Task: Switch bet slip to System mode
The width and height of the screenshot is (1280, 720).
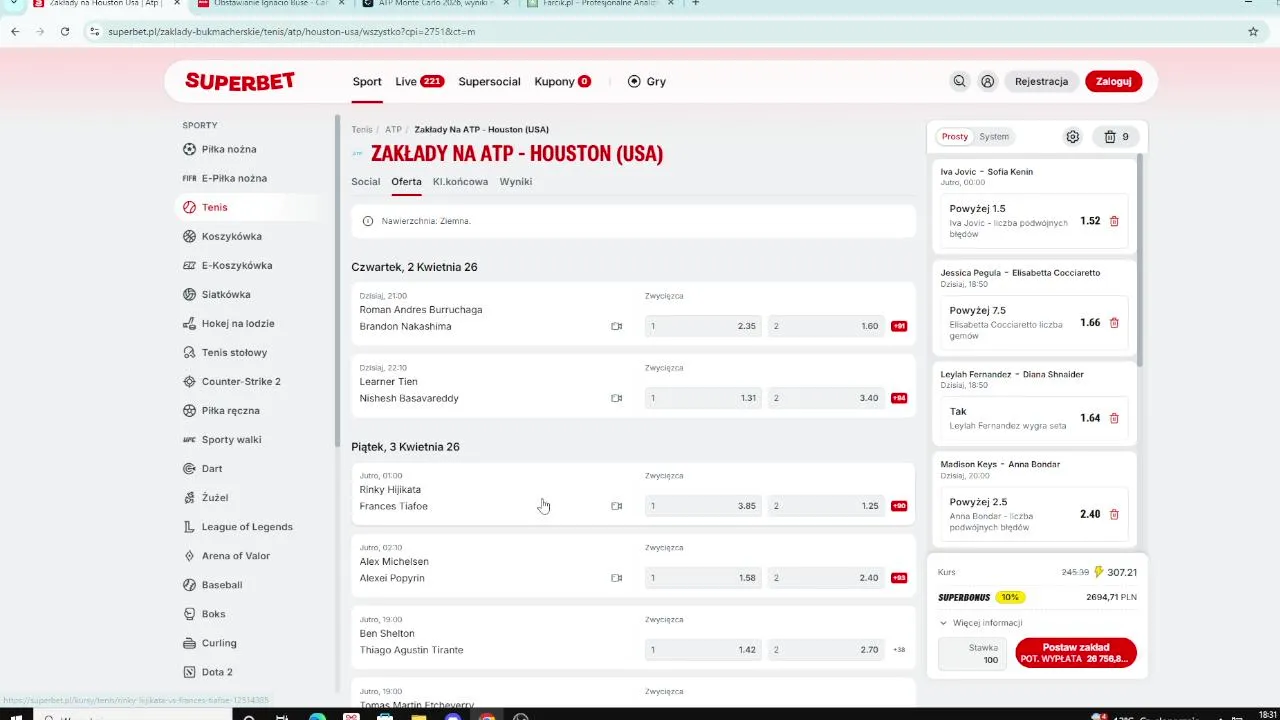Action: tap(994, 137)
